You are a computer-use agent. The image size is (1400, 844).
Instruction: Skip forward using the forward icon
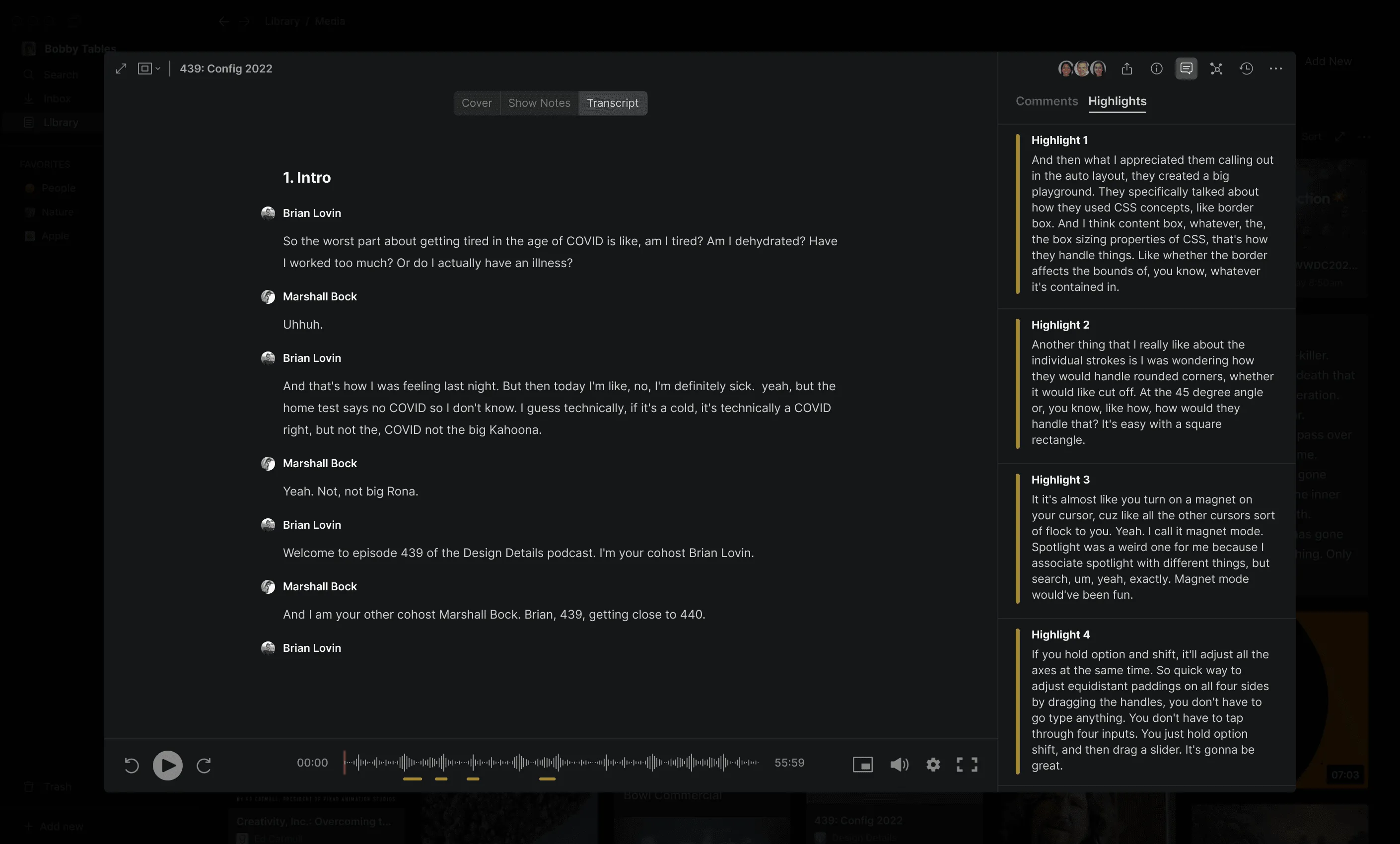tap(204, 765)
